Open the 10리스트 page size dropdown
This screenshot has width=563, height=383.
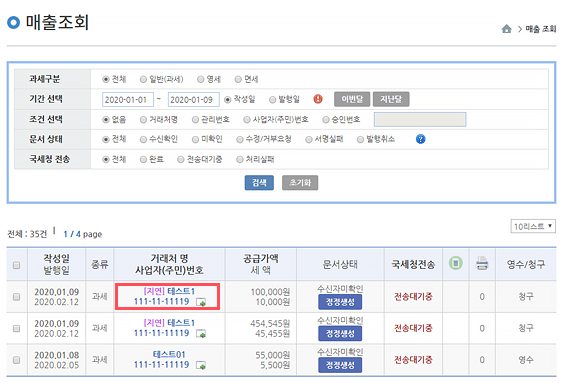pyautogui.click(x=533, y=226)
